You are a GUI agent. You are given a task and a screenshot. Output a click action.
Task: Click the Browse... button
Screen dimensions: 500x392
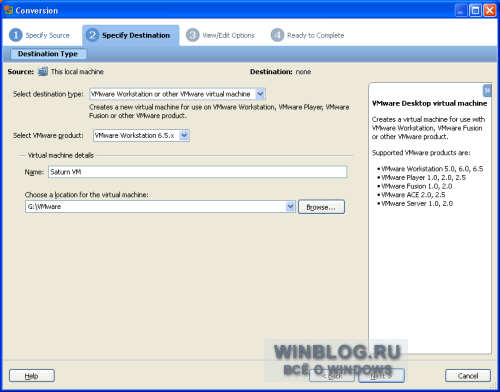[x=321, y=207]
